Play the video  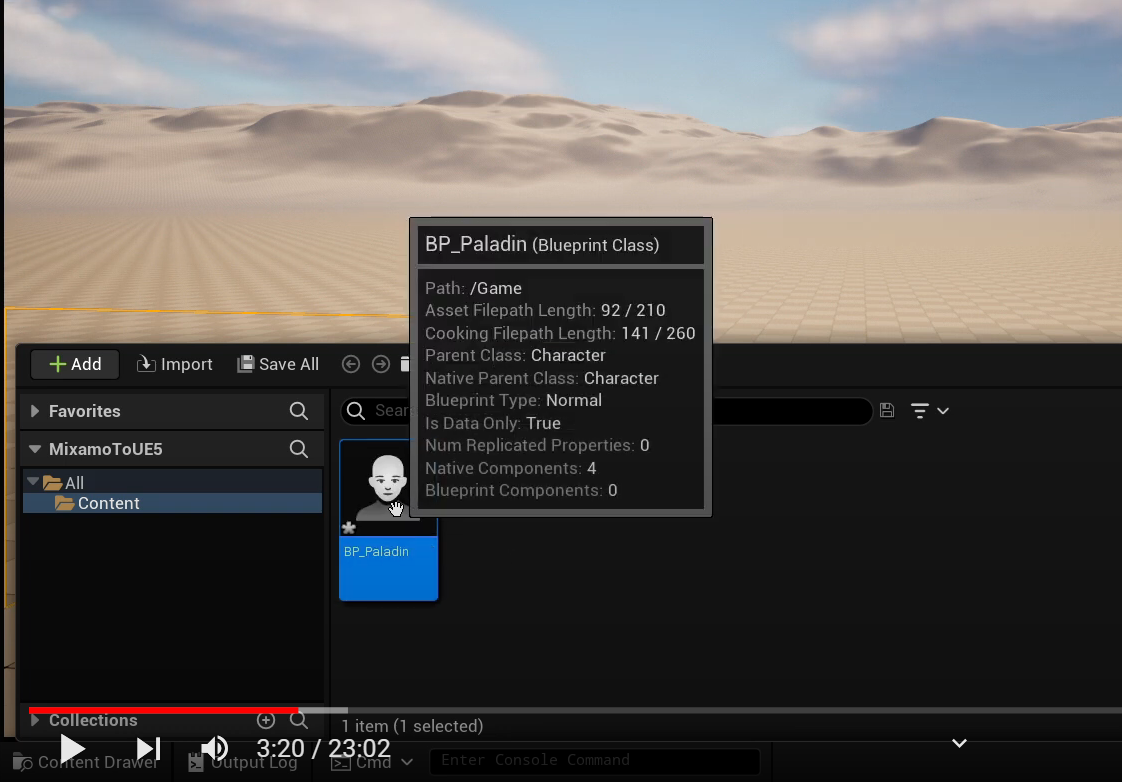pos(71,749)
